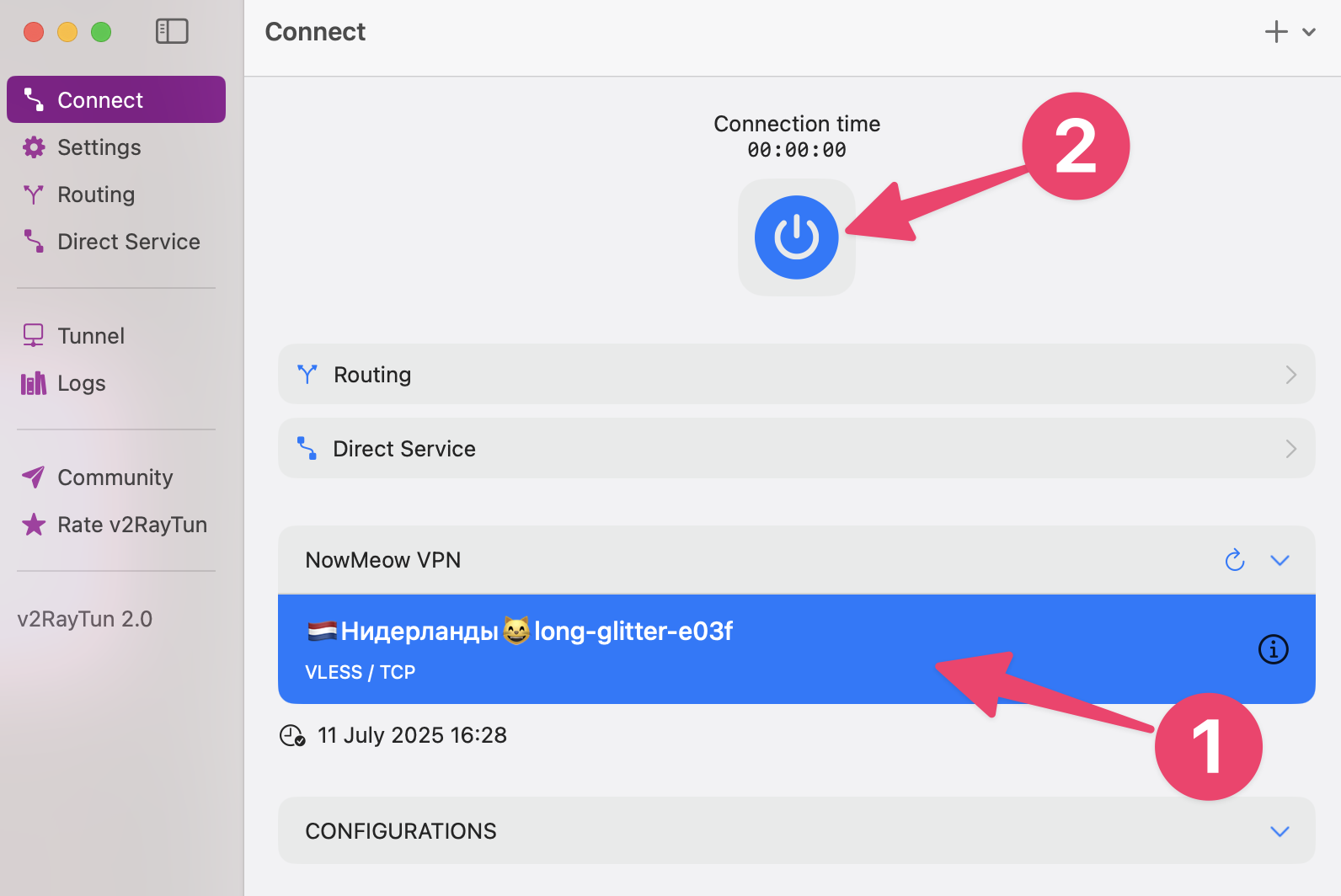Collapse the NowMeow VPN server group
This screenshot has width=1341, height=896.
tap(1280, 561)
